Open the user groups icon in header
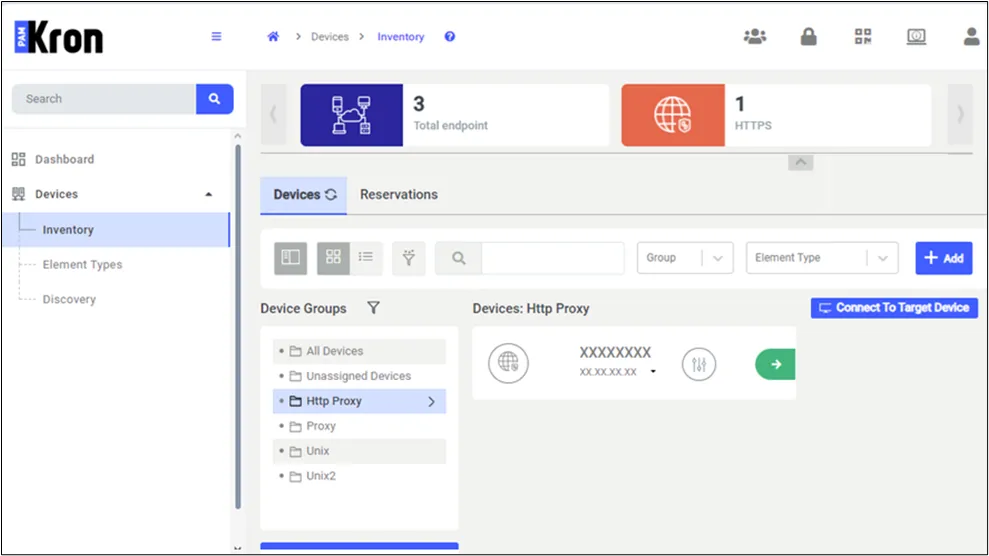The width and height of the screenshot is (989, 556). [755, 37]
